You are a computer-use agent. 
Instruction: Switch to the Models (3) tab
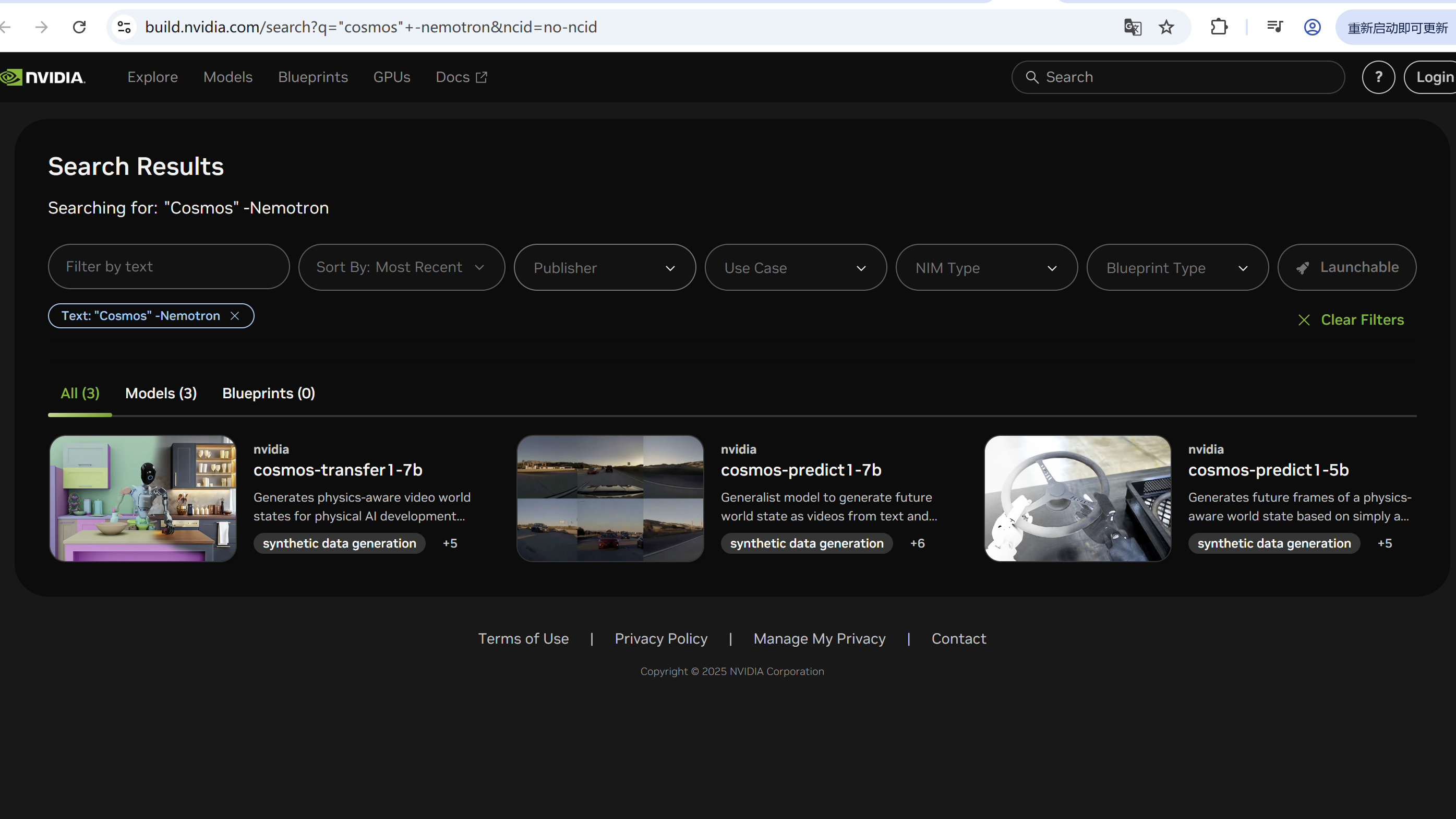[x=161, y=394]
